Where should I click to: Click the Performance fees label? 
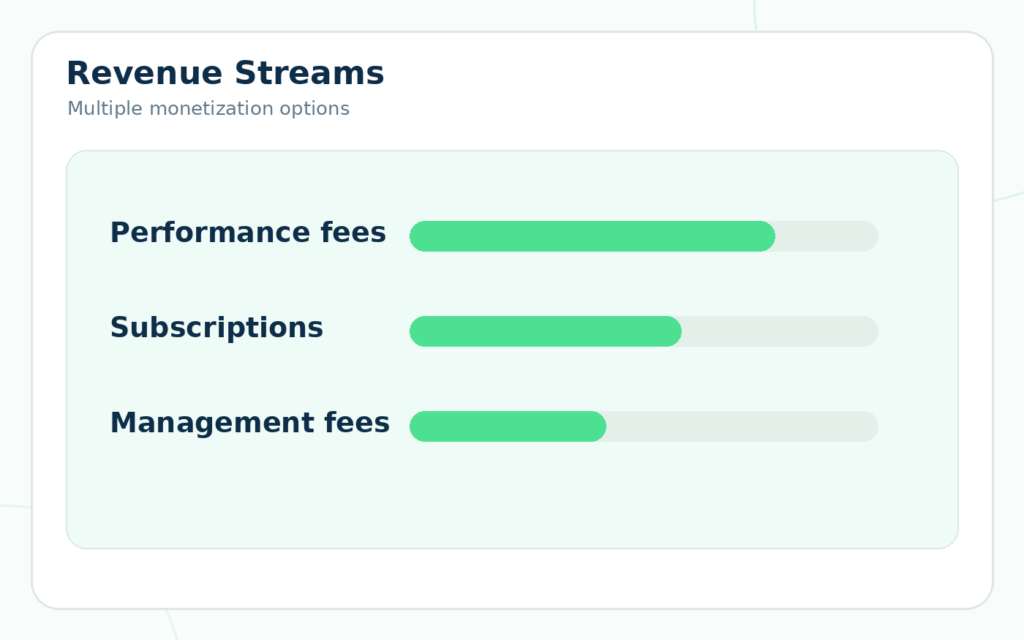[x=248, y=232]
